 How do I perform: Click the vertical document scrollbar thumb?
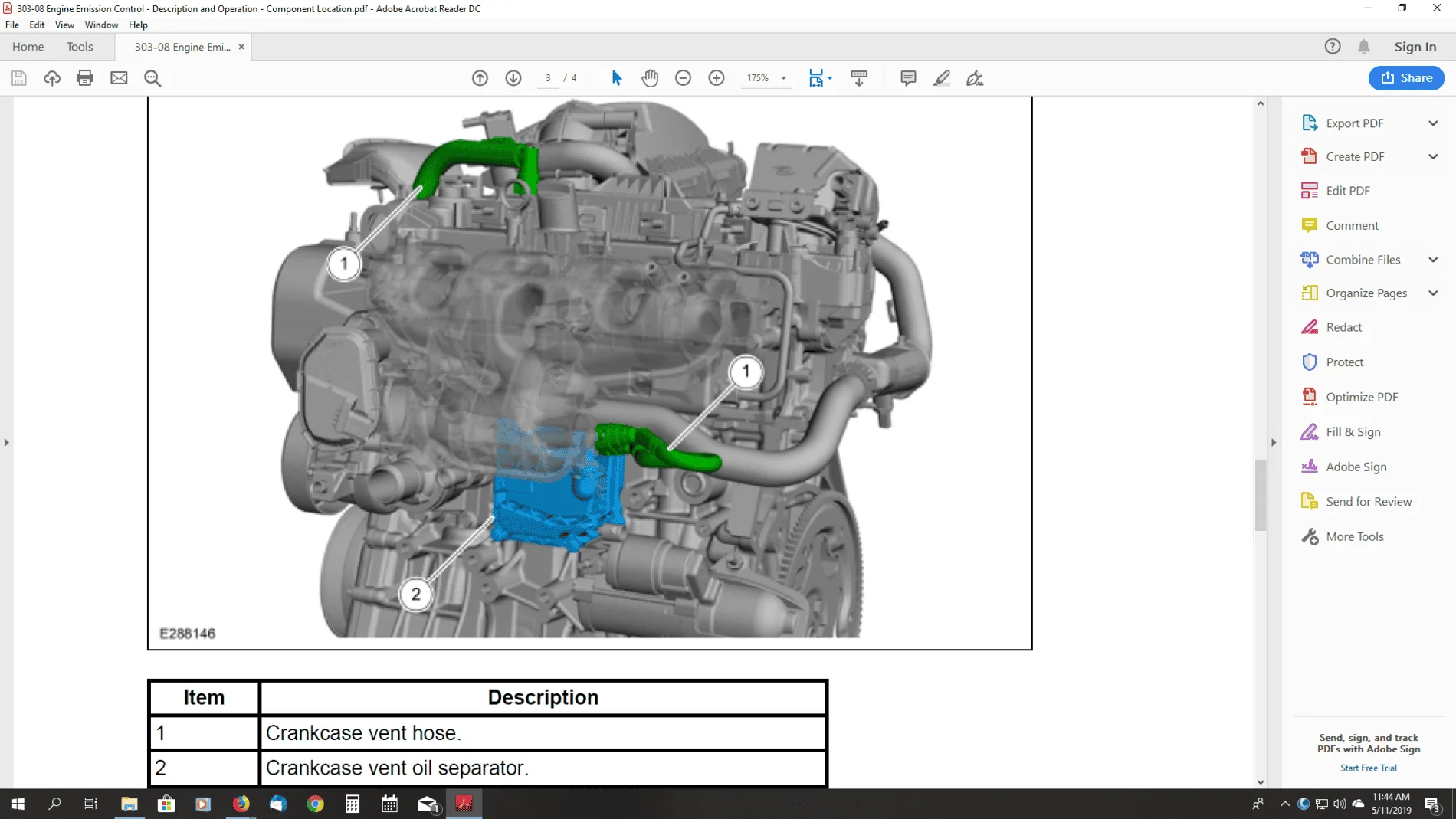(1261, 494)
